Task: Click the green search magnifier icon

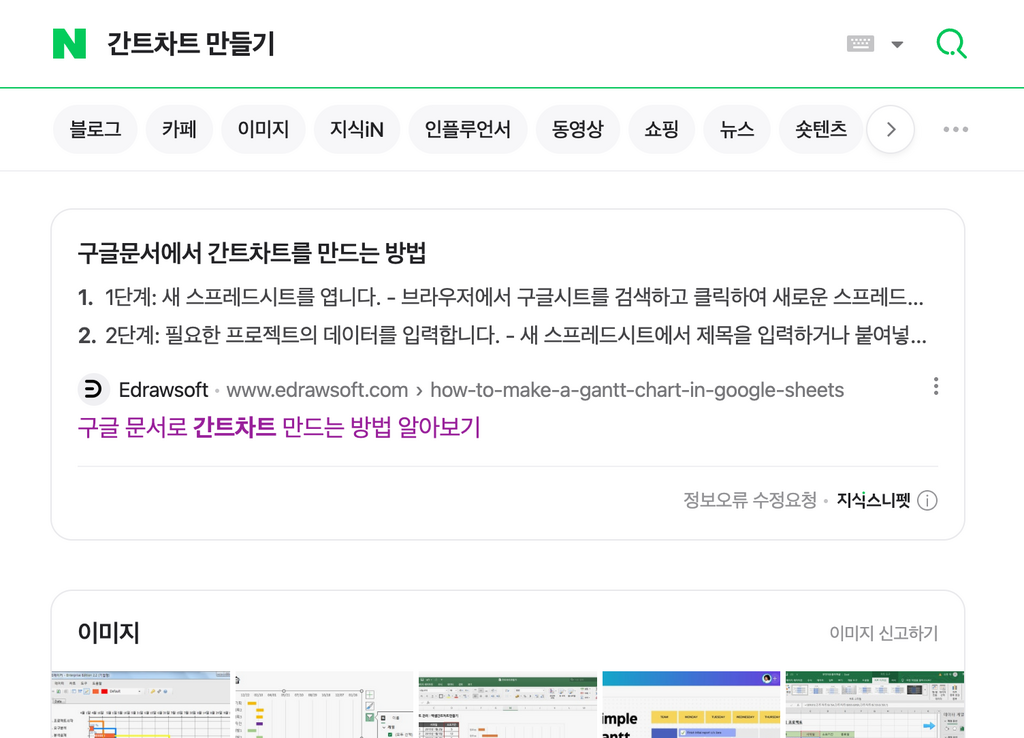Action: (952, 44)
